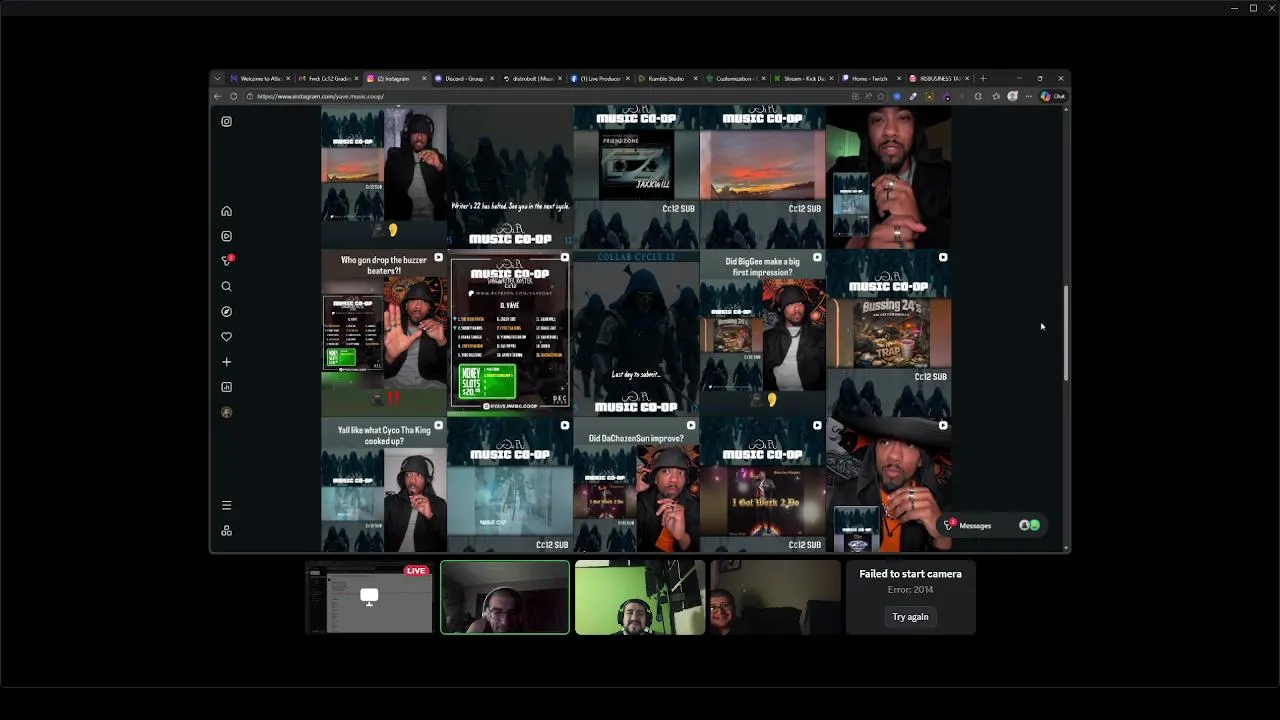Open the 'Who gon drop the buzzer beaters?!' reel
The height and width of the screenshot is (720, 1280).
pyautogui.click(x=384, y=332)
